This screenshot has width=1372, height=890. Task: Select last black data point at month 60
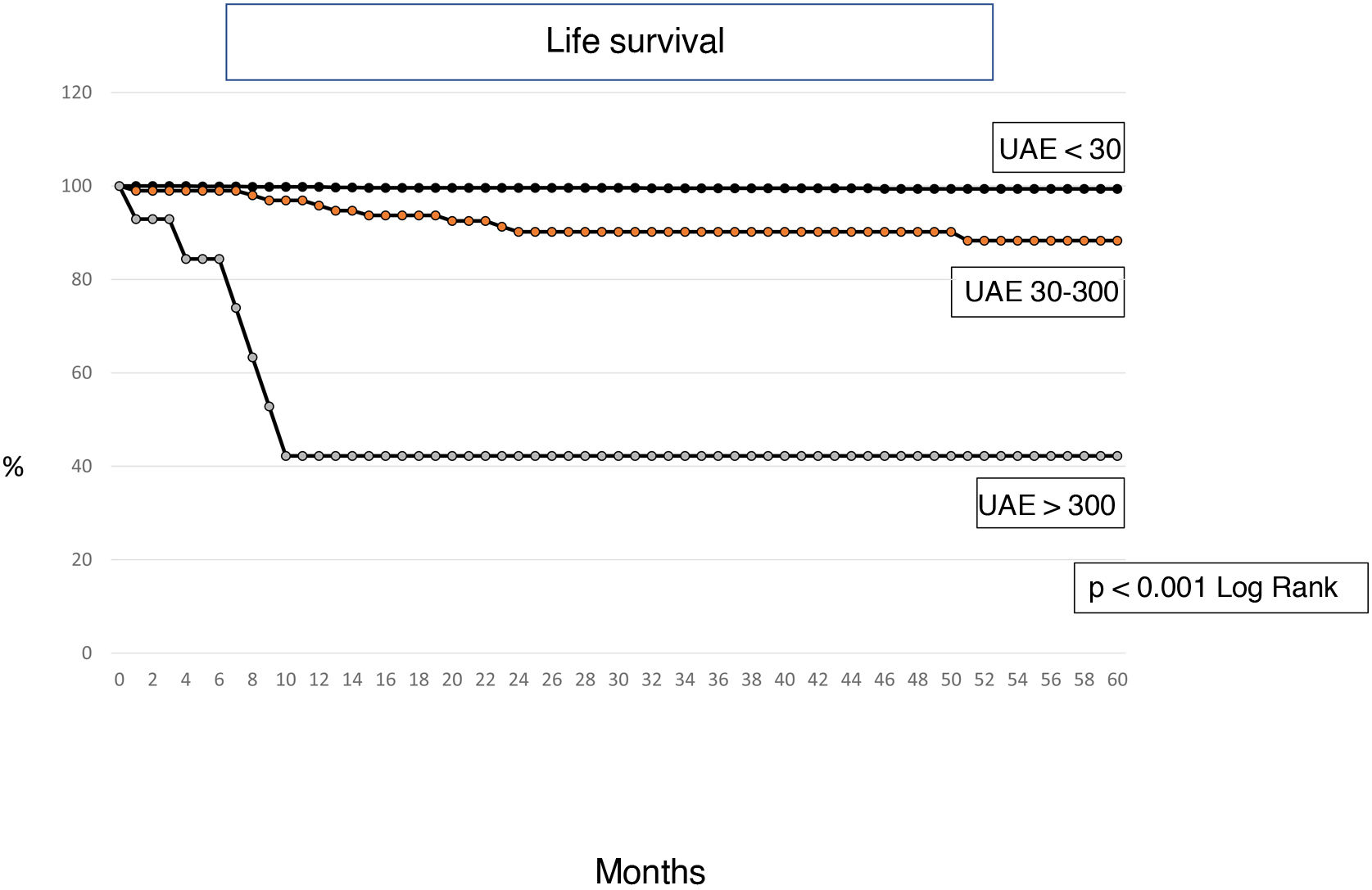pos(1117,189)
